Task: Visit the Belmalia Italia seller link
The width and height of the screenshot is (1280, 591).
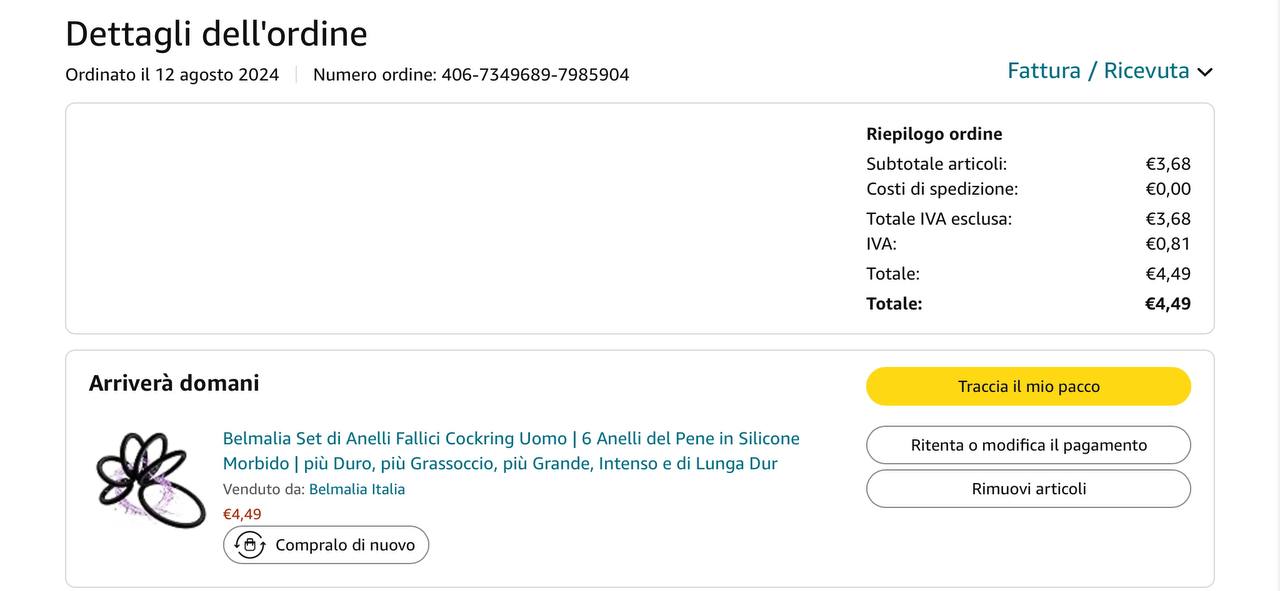Action: coord(357,489)
